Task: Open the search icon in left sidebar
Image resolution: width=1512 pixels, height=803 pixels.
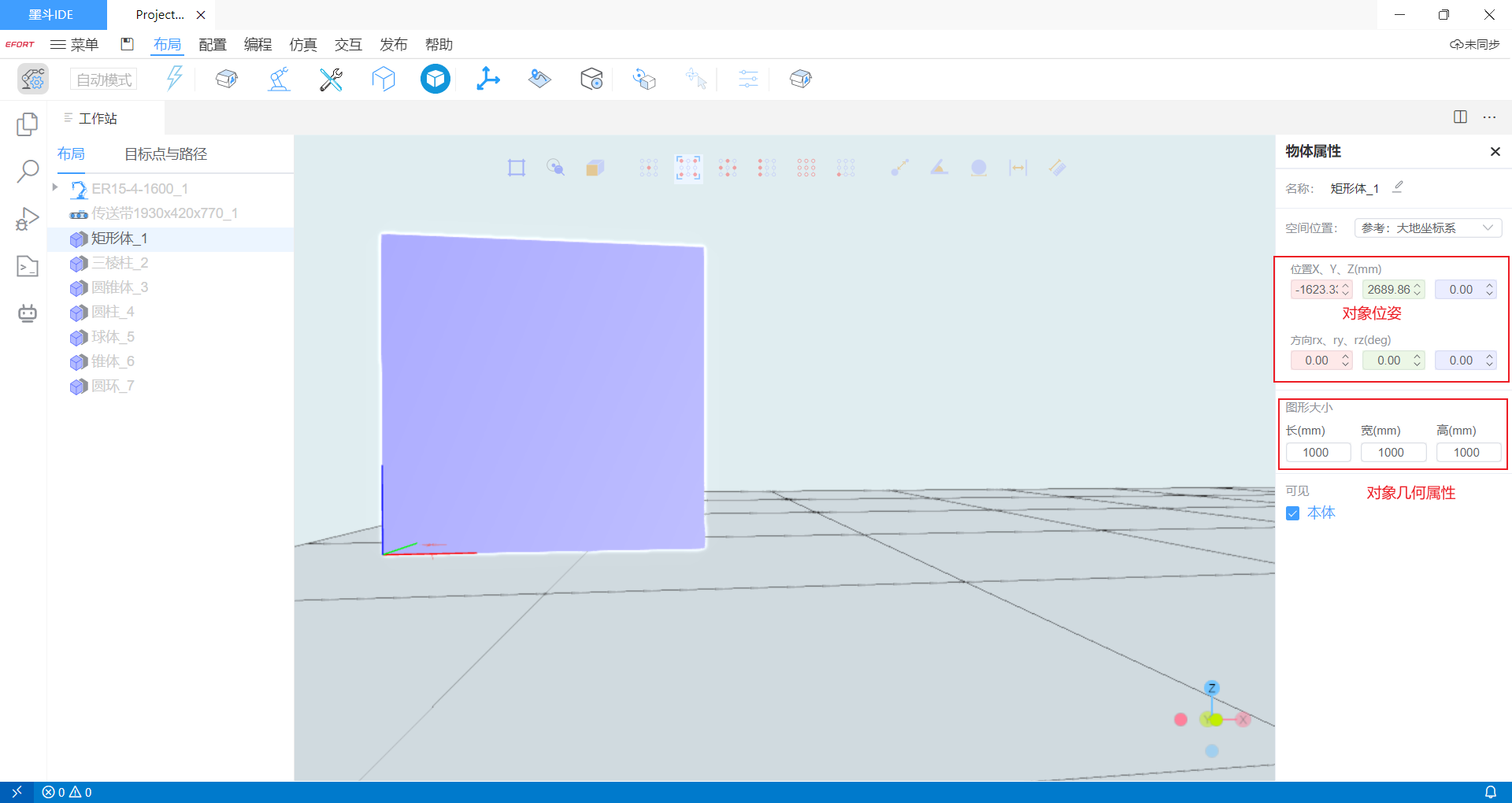Action: tap(28, 171)
